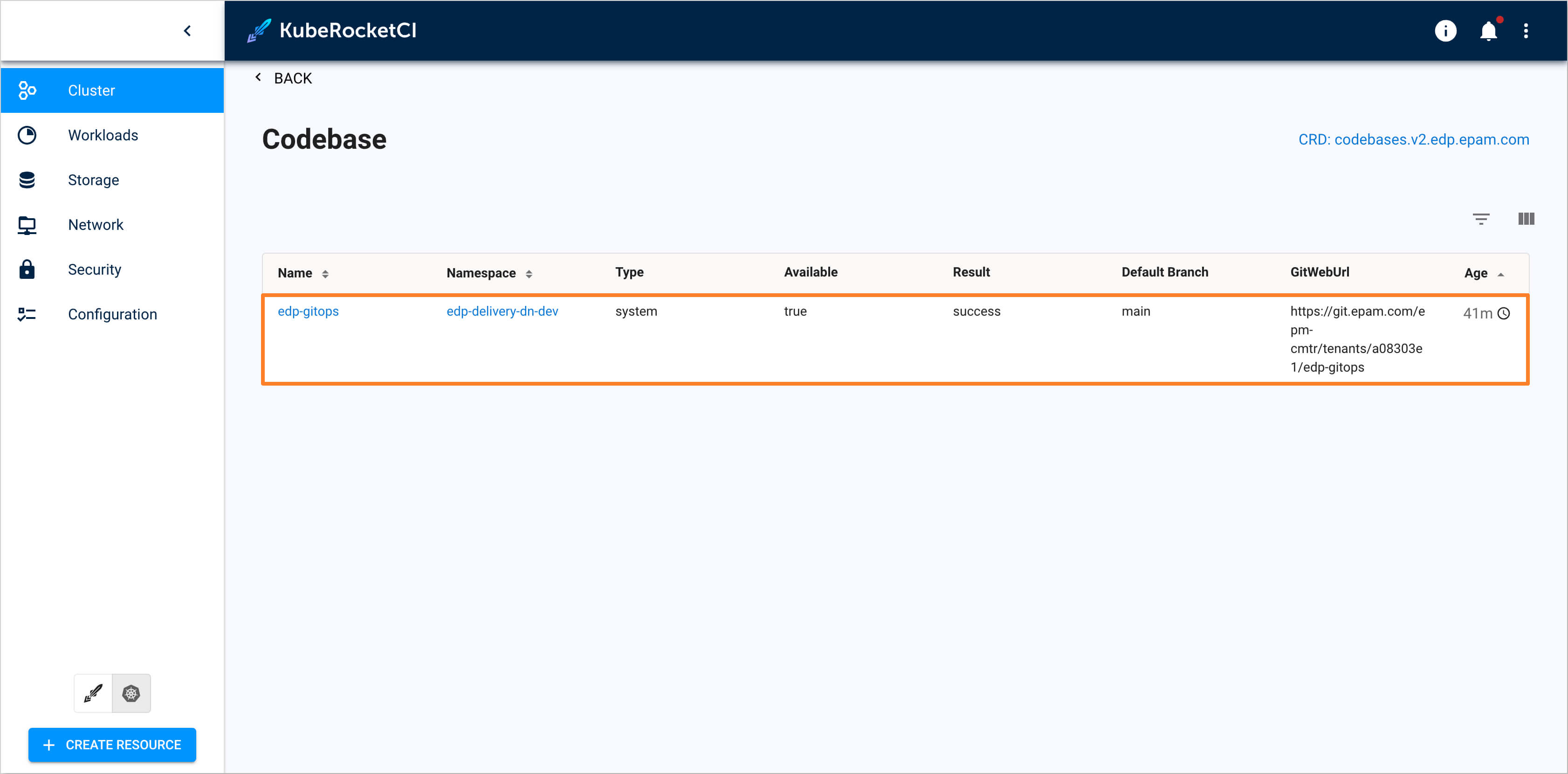Open the edp-delivery-dn-dev namespace link
Image resolution: width=1568 pixels, height=774 pixels.
[x=502, y=311]
